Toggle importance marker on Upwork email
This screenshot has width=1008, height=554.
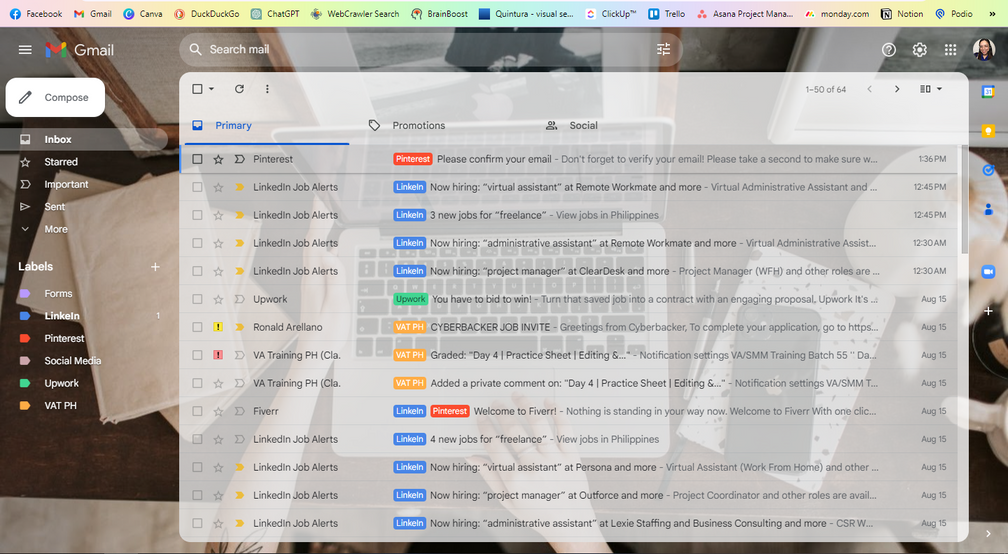click(x=240, y=299)
